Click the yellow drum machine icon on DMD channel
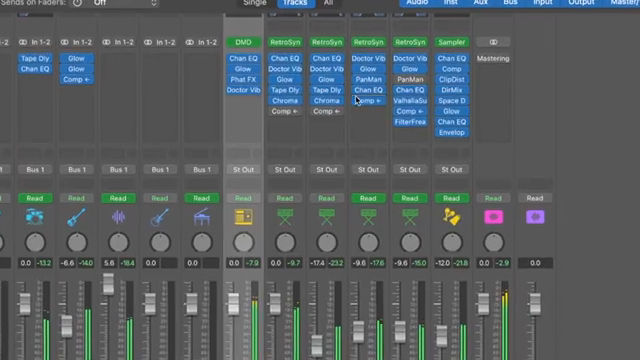This screenshot has height=360, width=640. 243,217
